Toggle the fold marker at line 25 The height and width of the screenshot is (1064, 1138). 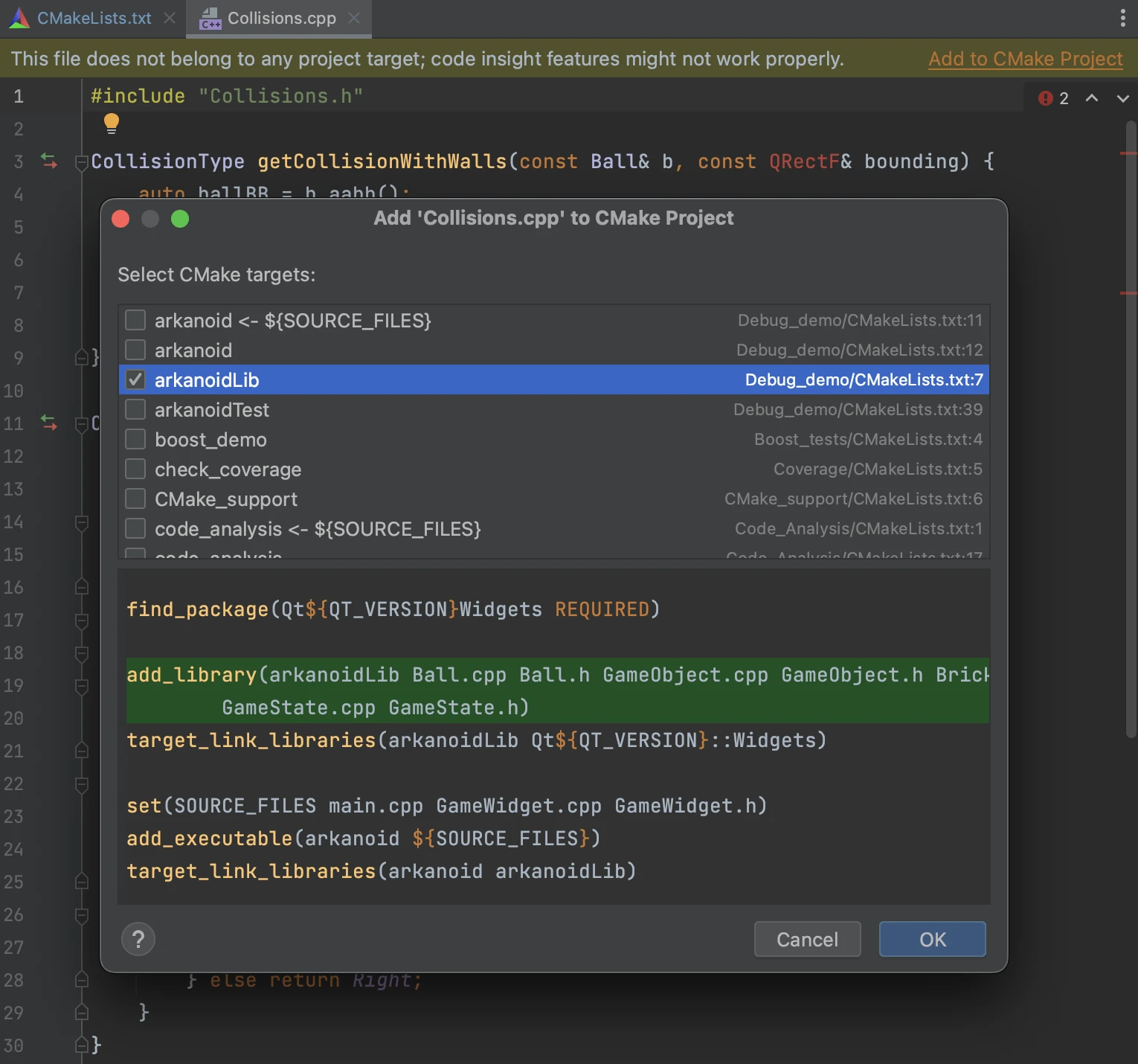click(82, 882)
